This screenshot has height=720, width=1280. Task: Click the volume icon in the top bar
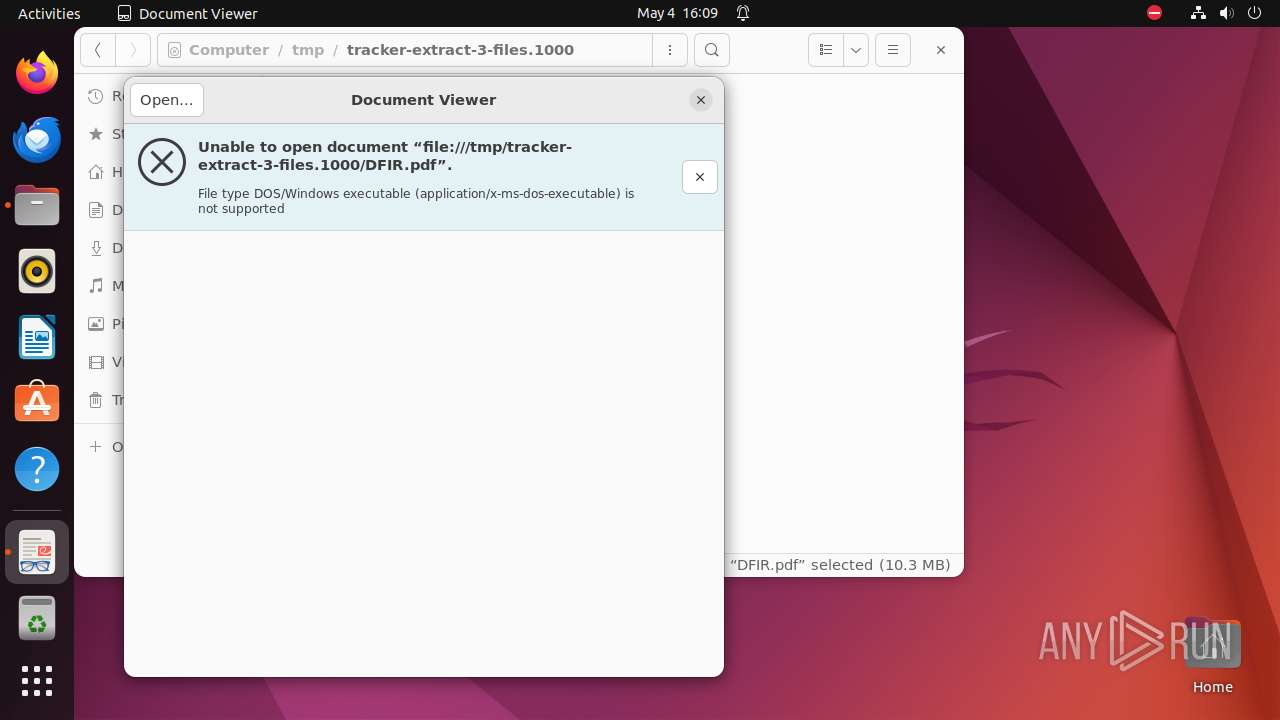click(1227, 13)
